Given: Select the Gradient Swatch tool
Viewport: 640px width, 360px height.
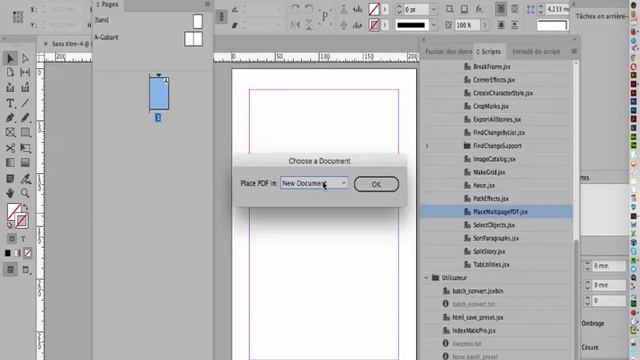Looking at the screenshot, I should point(10,162).
